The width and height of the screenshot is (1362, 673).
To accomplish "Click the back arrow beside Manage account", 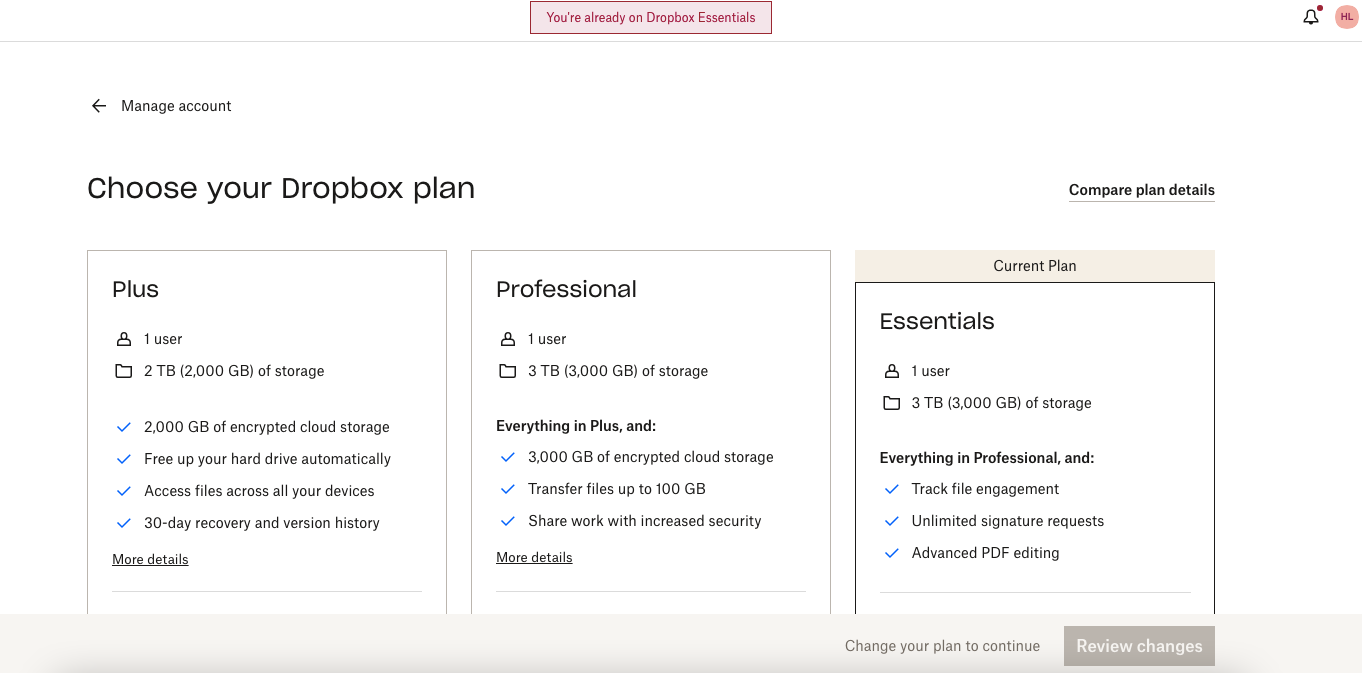I will [x=98, y=106].
